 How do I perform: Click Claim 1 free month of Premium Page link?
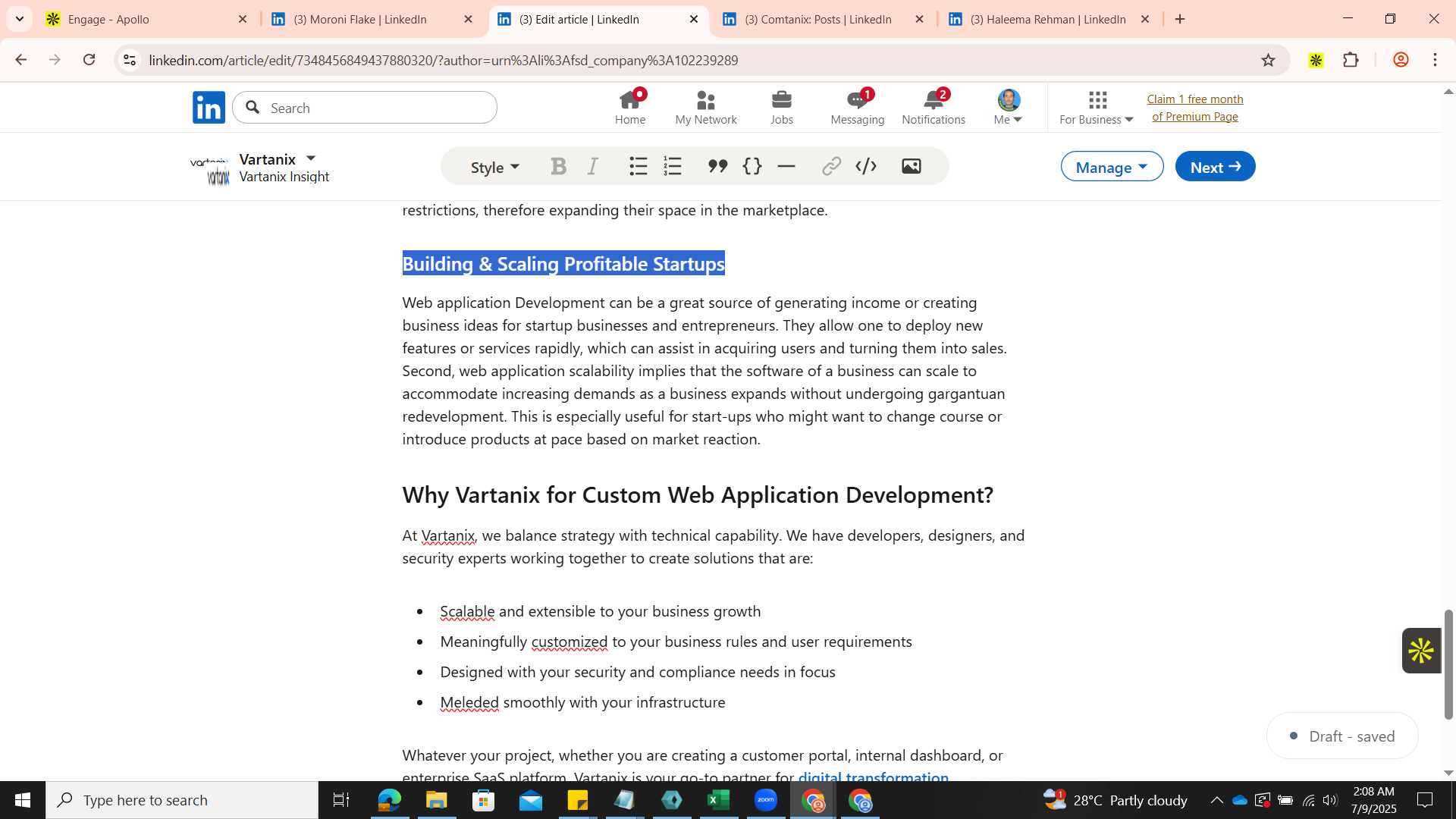[1195, 108]
